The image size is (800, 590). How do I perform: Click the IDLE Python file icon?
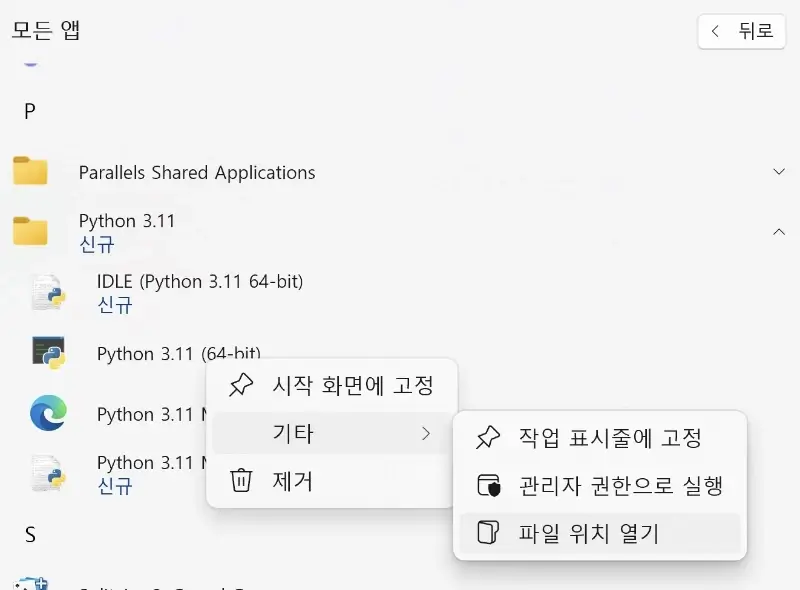coord(48,292)
